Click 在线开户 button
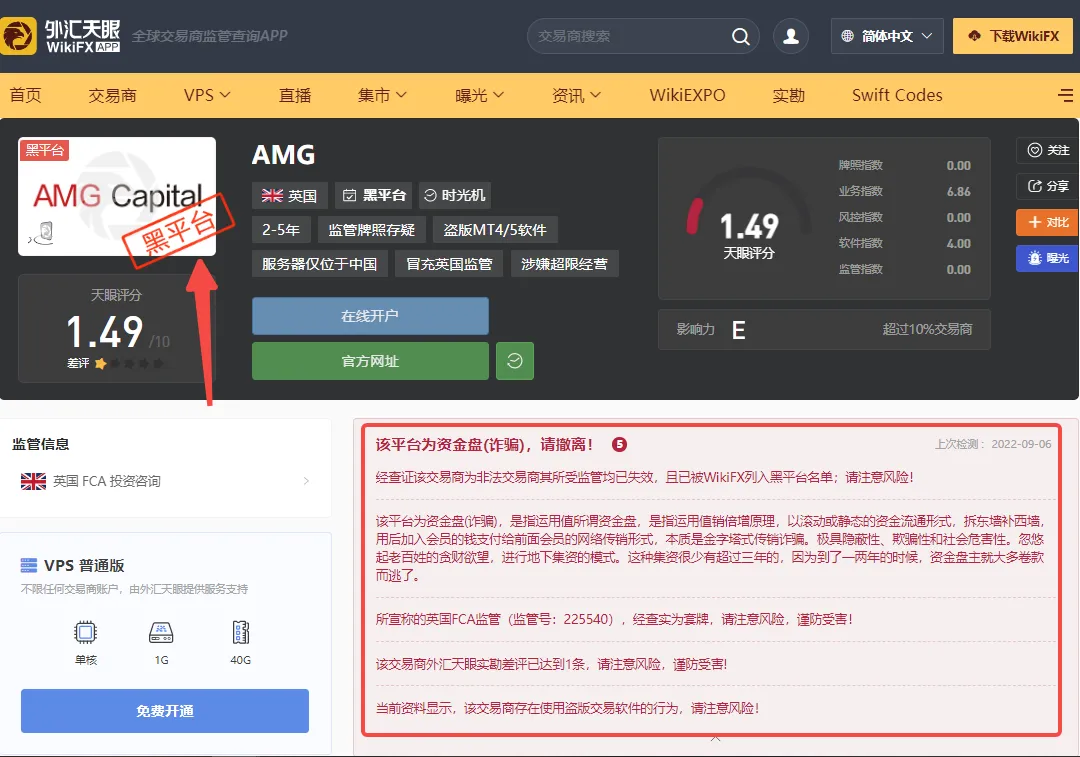This screenshot has height=757, width=1080. pyautogui.click(x=371, y=315)
